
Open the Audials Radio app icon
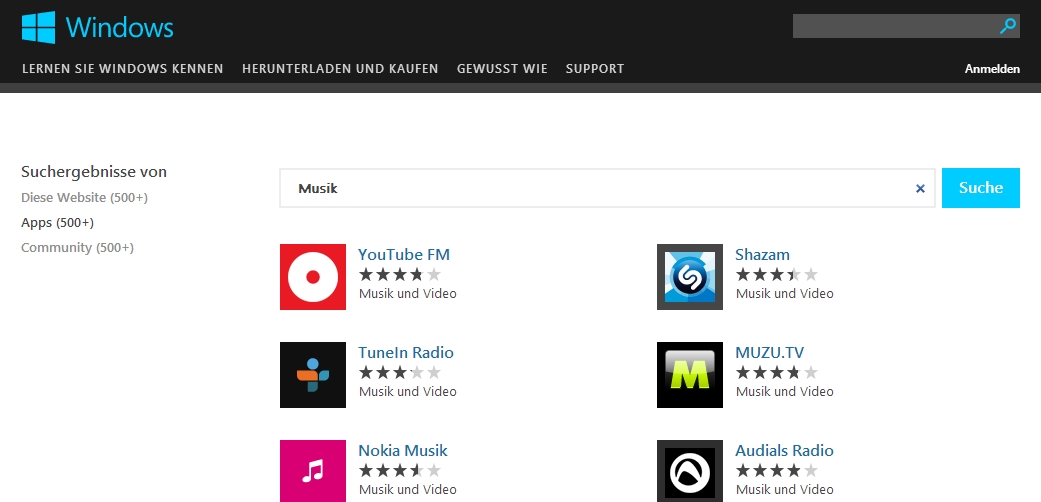tap(690, 471)
